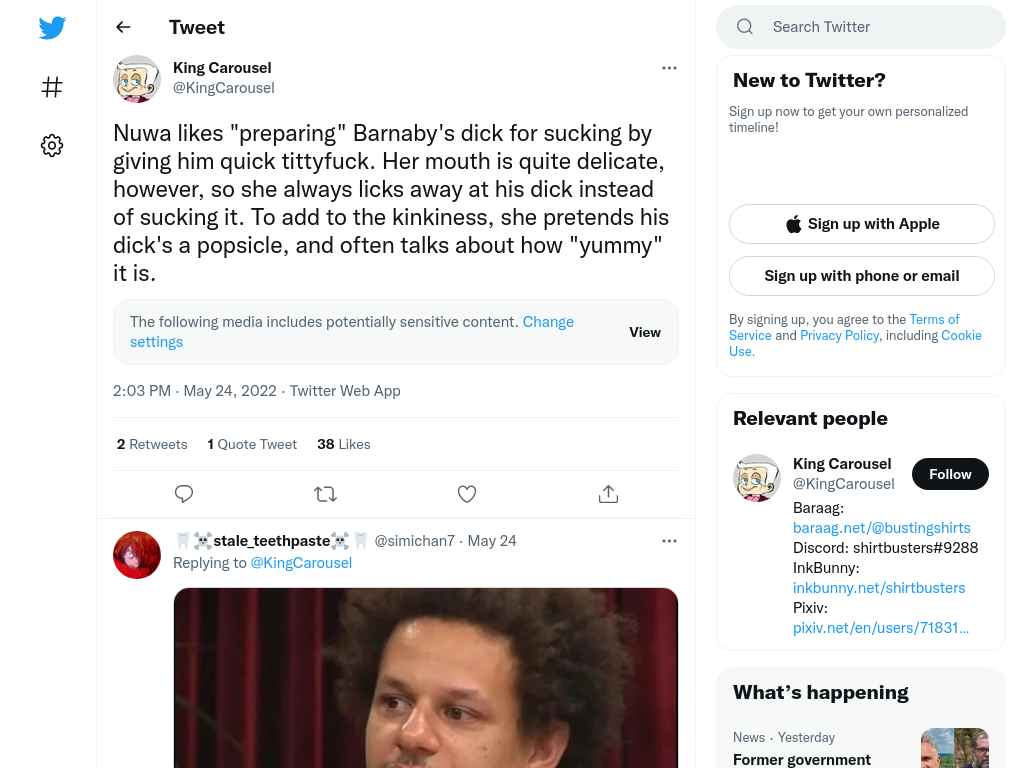
Task: Click the share upload icon
Action: pos(608,494)
